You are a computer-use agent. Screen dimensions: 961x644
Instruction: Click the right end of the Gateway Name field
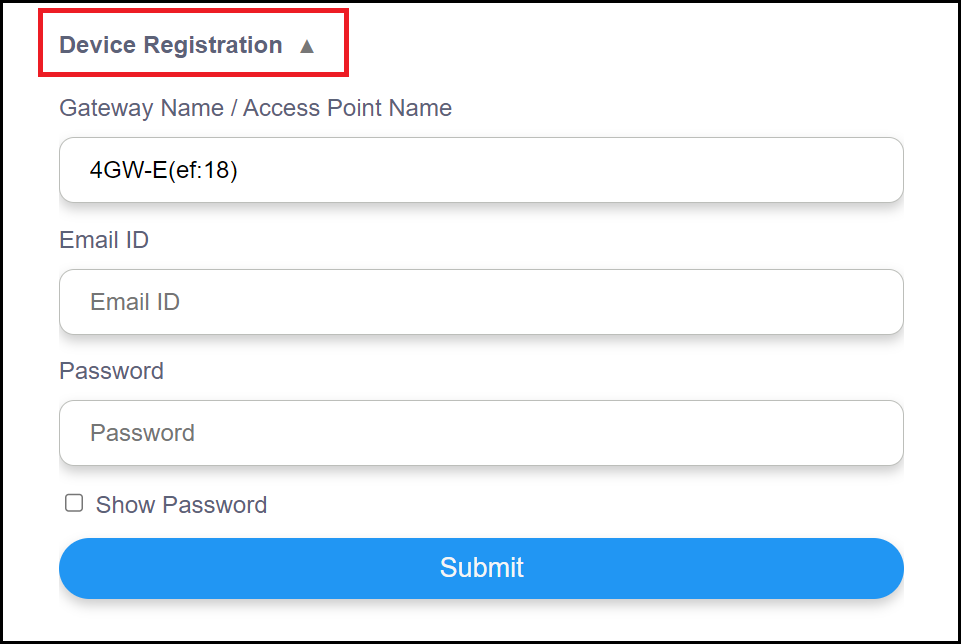(x=870, y=170)
